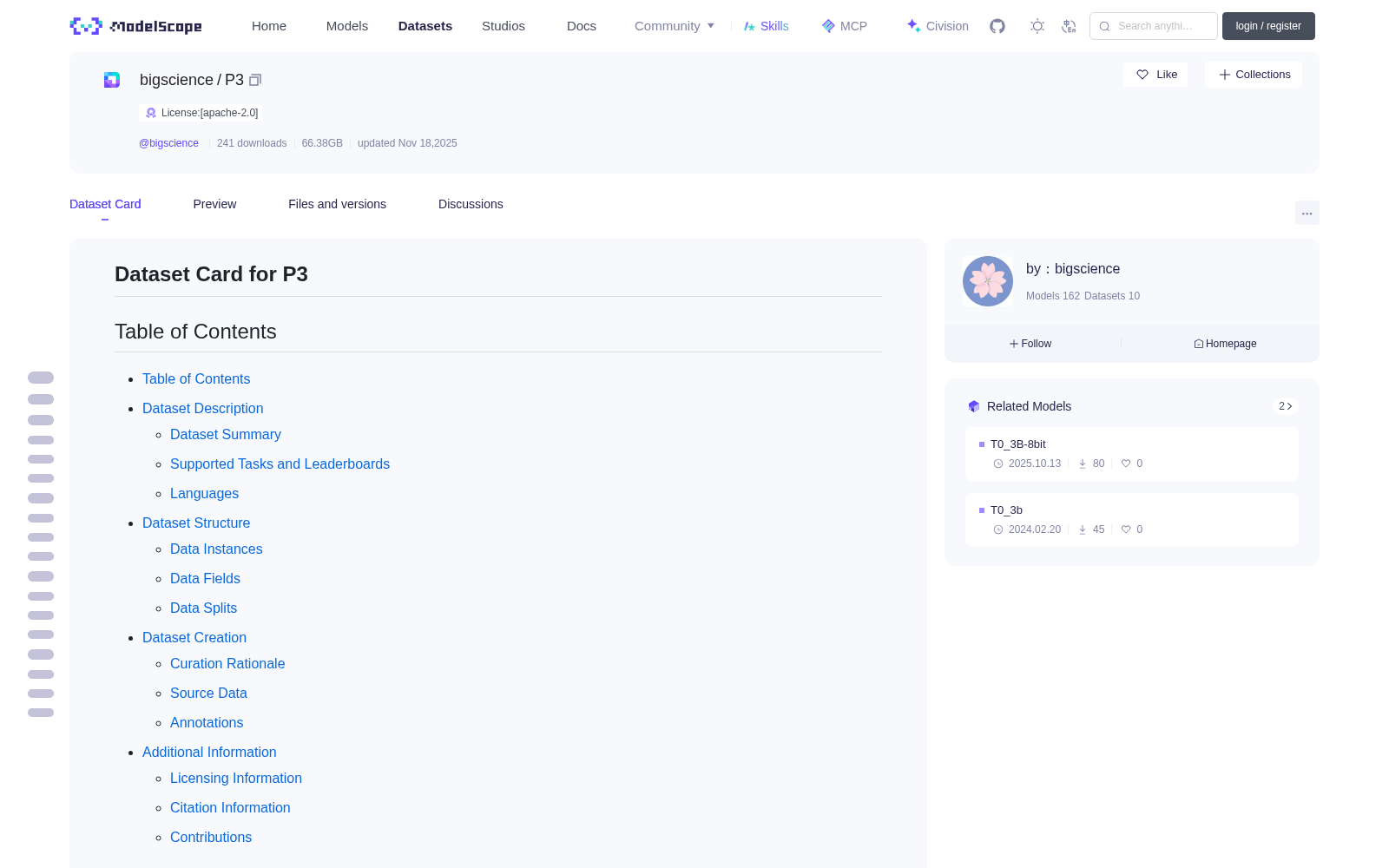The height and width of the screenshot is (868, 1389).
Task: Jump to Additional Information section
Action: pos(209,752)
